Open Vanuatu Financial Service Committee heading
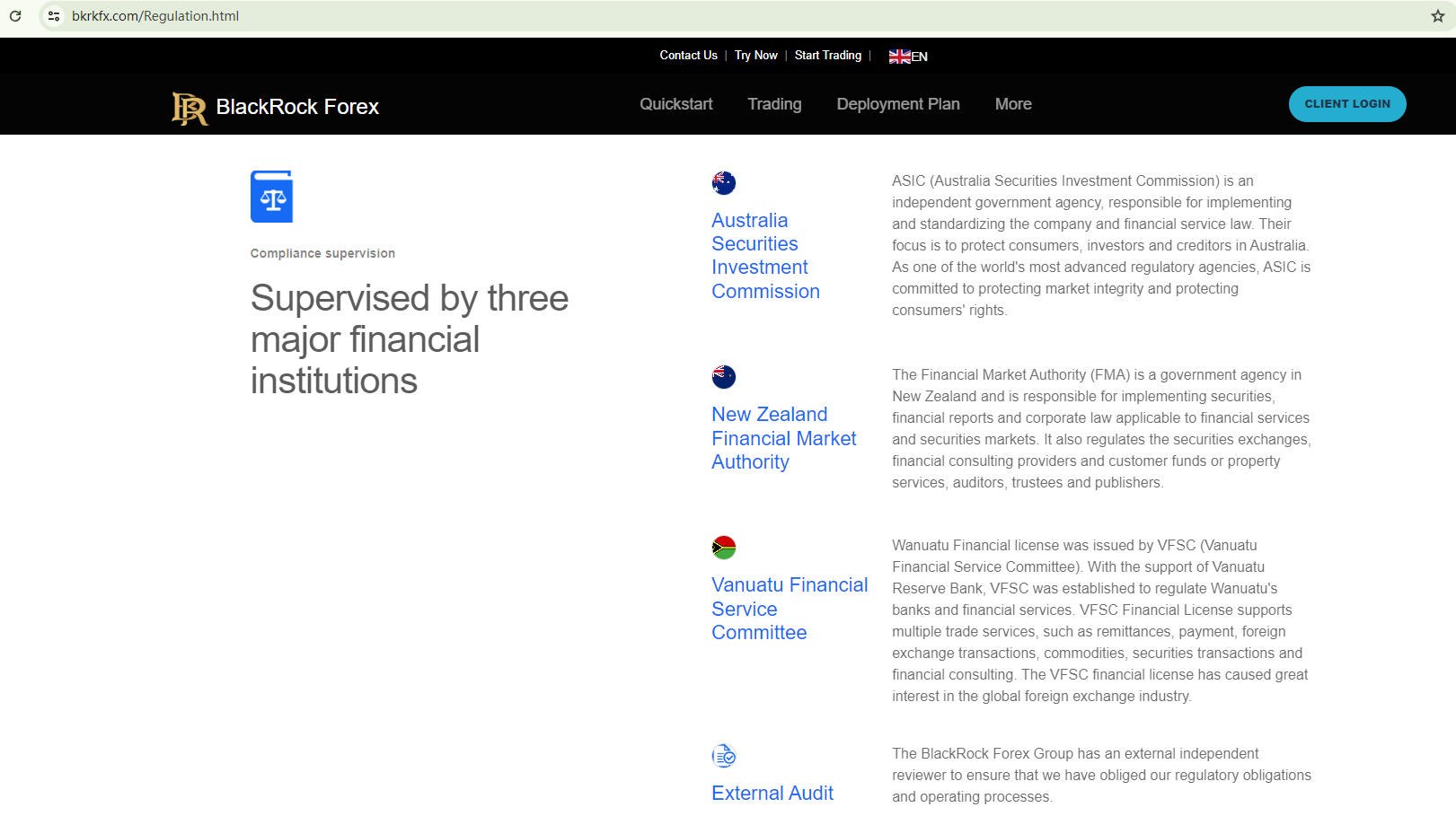 point(790,609)
